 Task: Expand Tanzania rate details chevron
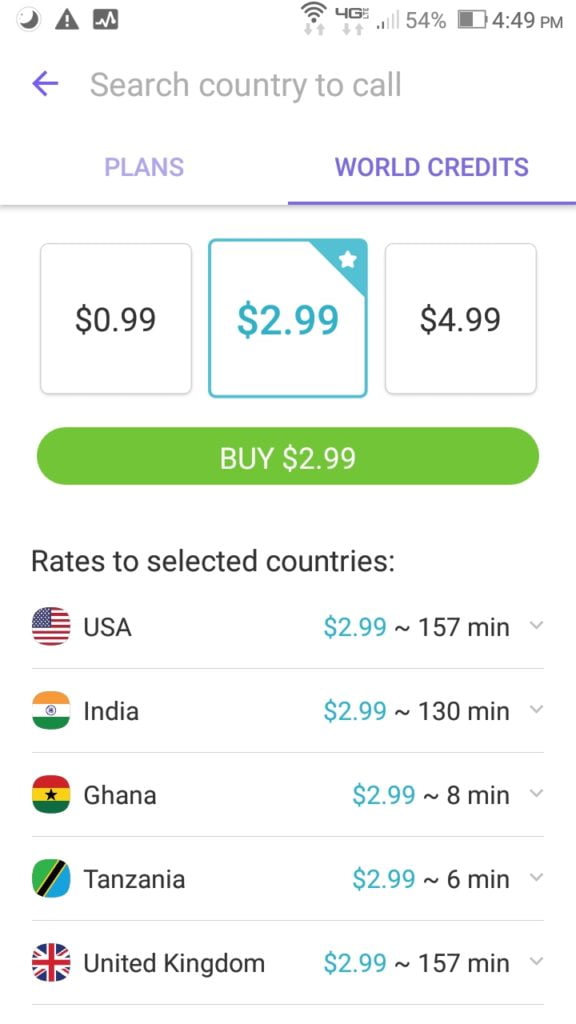[x=536, y=878]
